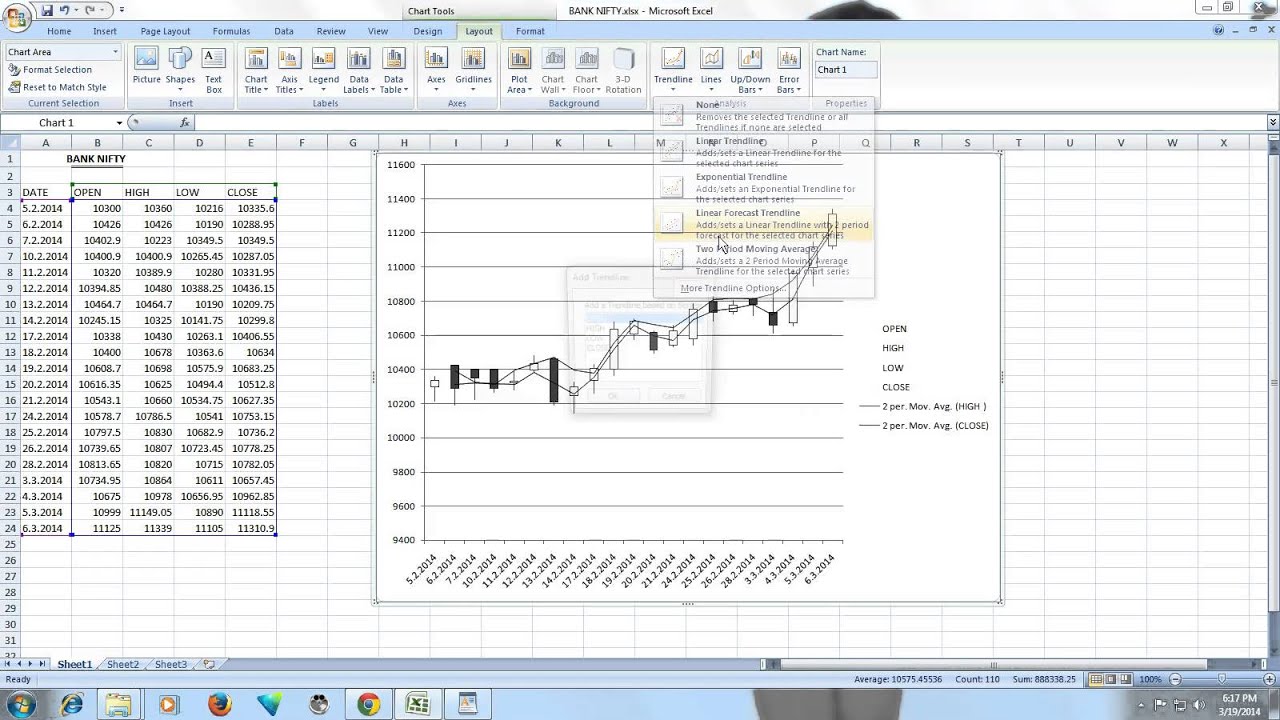Redo action in quick access toolbar
Image resolution: width=1280 pixels, height=720 pixels.
[x=90, y=10]
